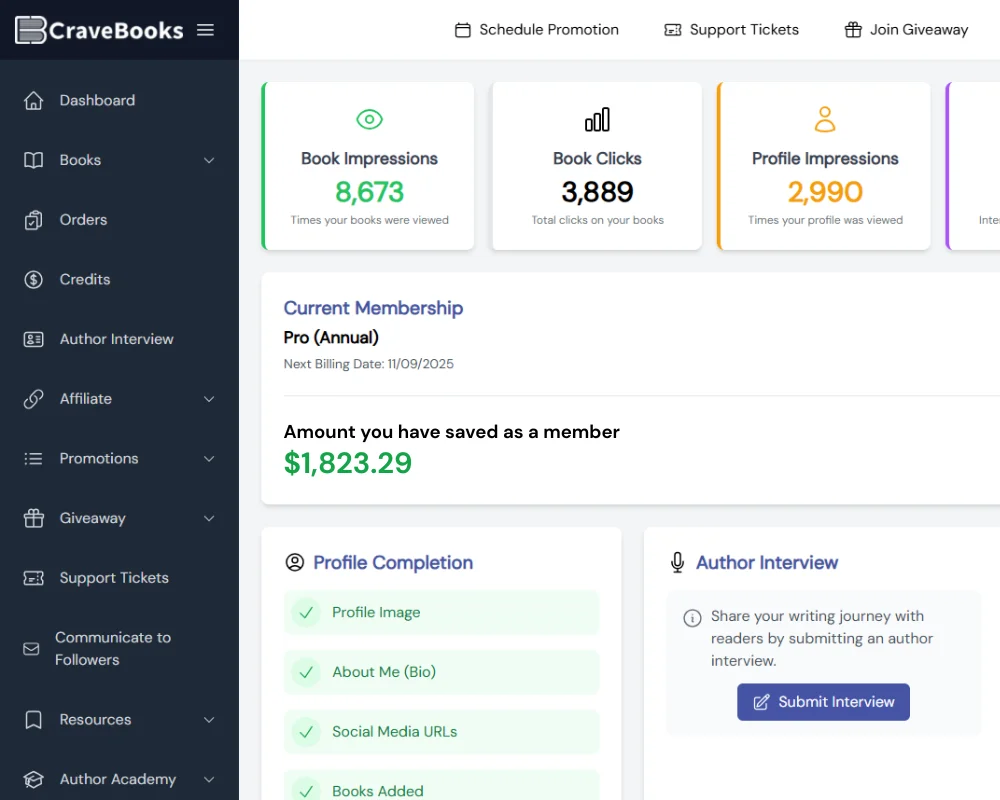Click the Credits dollar icon
This screenshot has height=800, width=1000.
[34, 280]
